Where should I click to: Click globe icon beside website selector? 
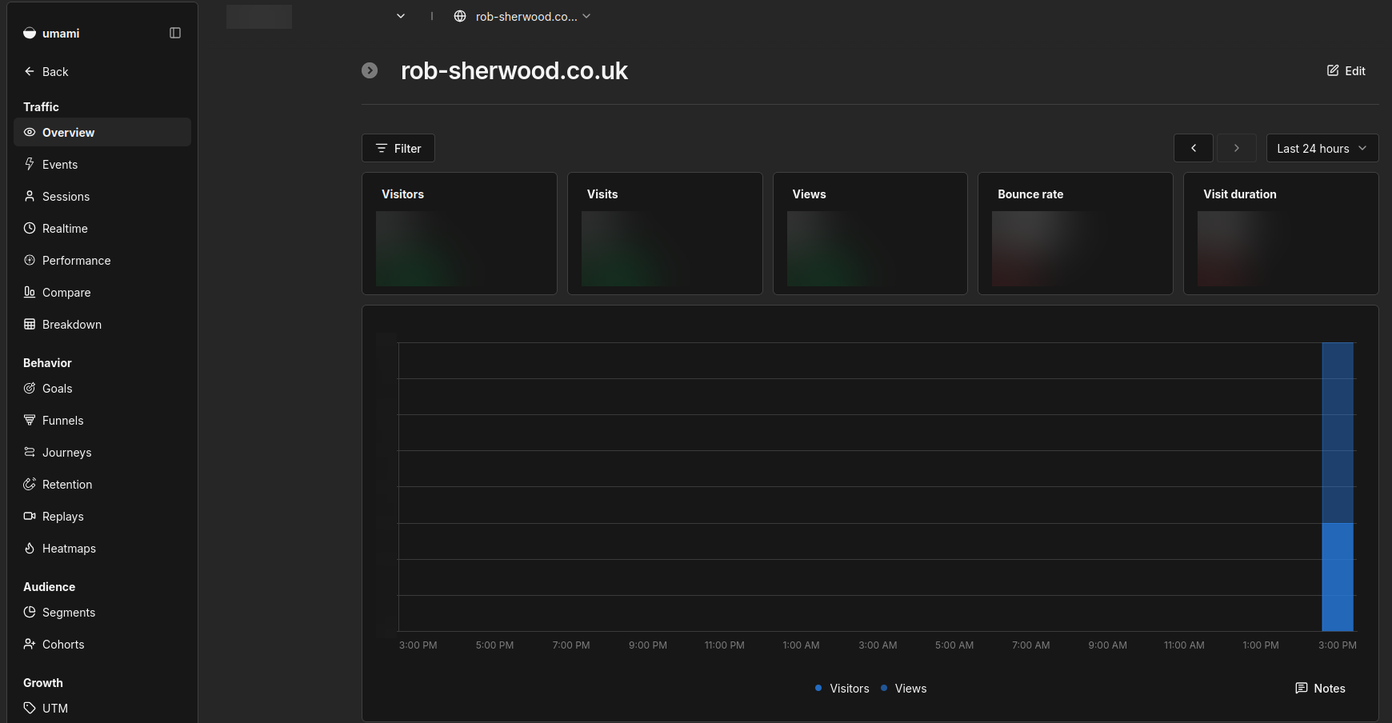460,16
